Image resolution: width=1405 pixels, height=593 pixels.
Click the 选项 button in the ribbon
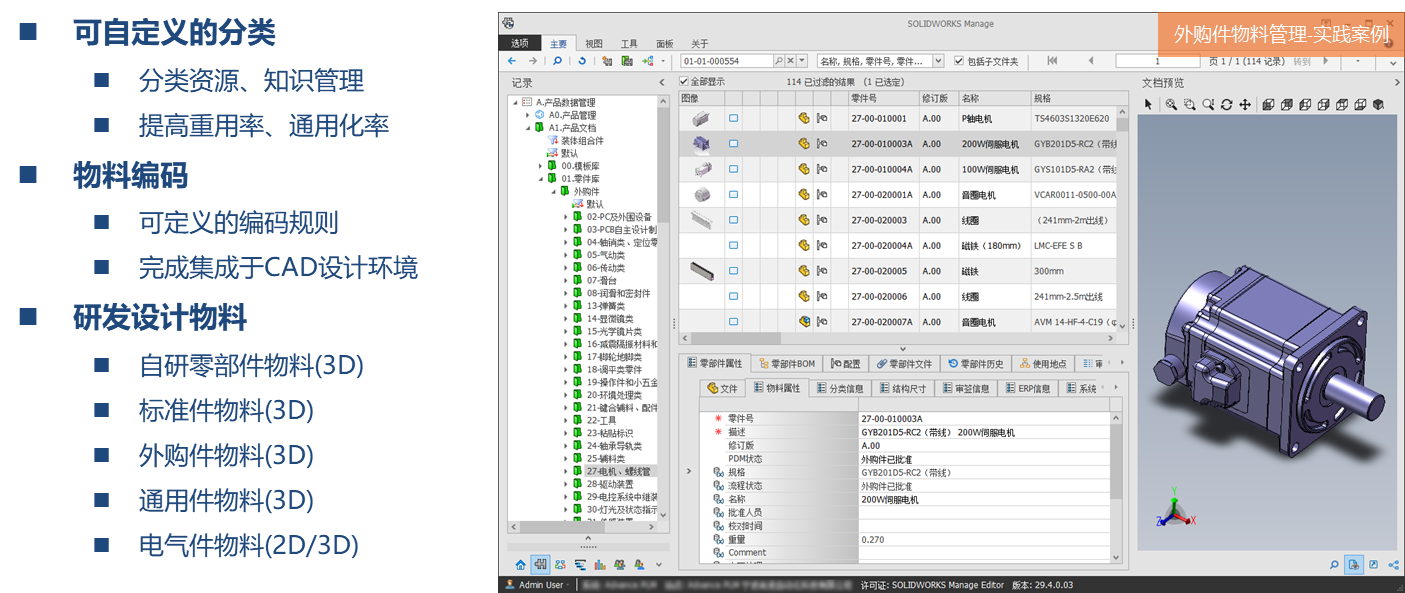point(519,44)
